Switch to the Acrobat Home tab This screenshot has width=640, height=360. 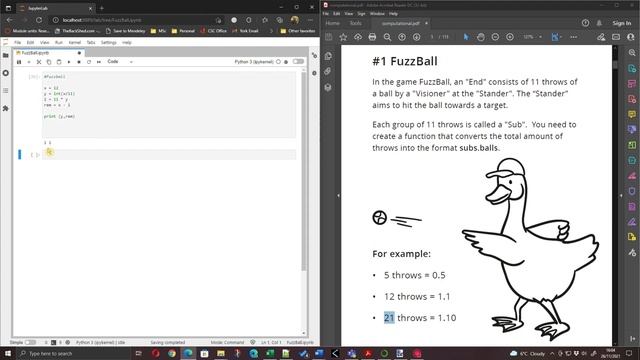[x=333, y=23]
